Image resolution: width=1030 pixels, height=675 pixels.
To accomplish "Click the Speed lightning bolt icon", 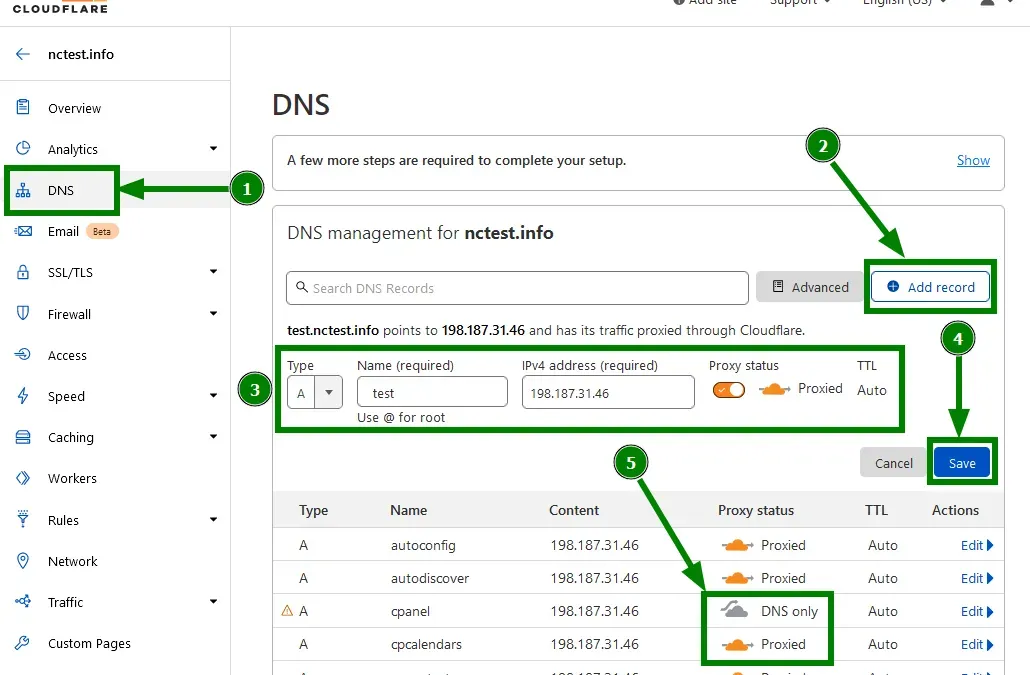I will click(23, 396).
